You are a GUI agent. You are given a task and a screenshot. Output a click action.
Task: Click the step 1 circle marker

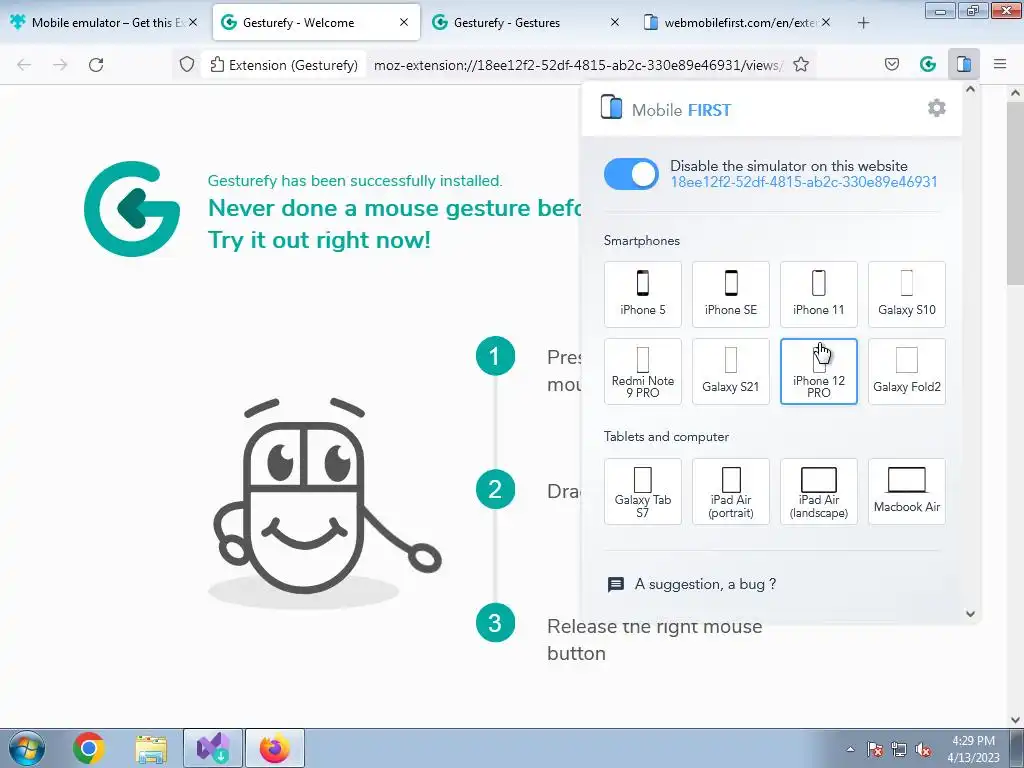pyautogui.click(x=495, y=356)
